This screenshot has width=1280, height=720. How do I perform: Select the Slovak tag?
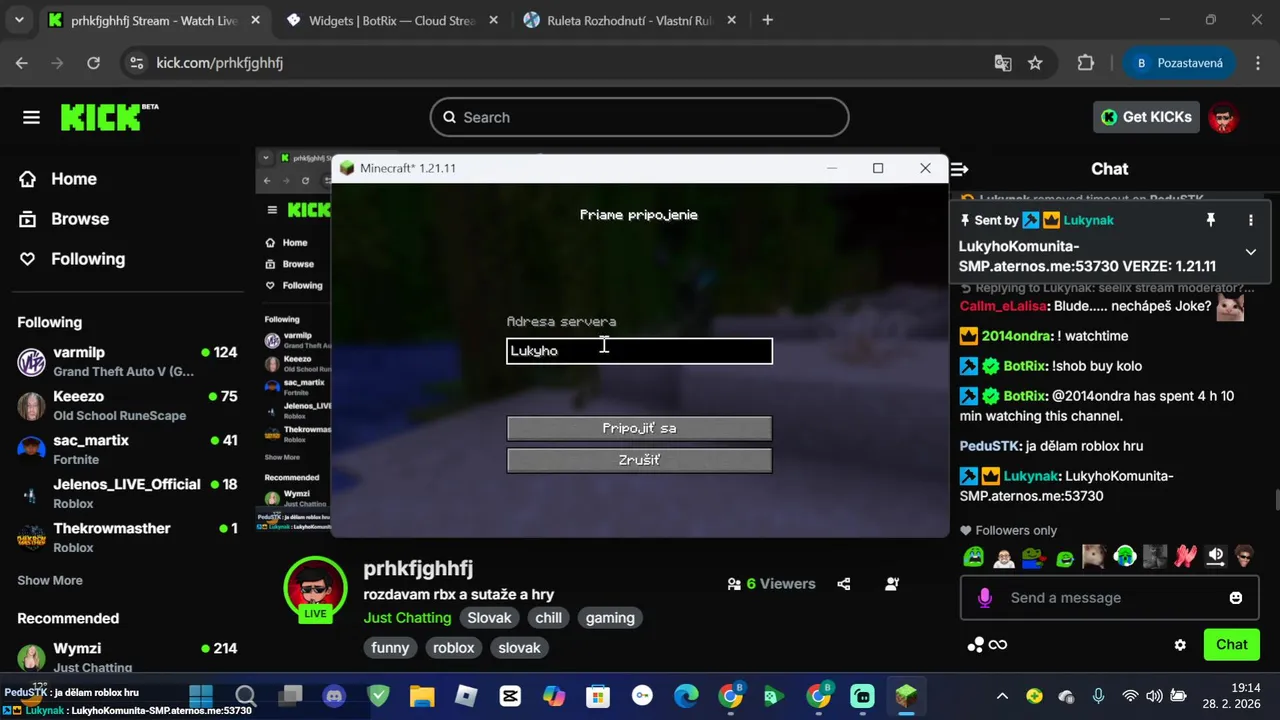[x=489, y=618]
